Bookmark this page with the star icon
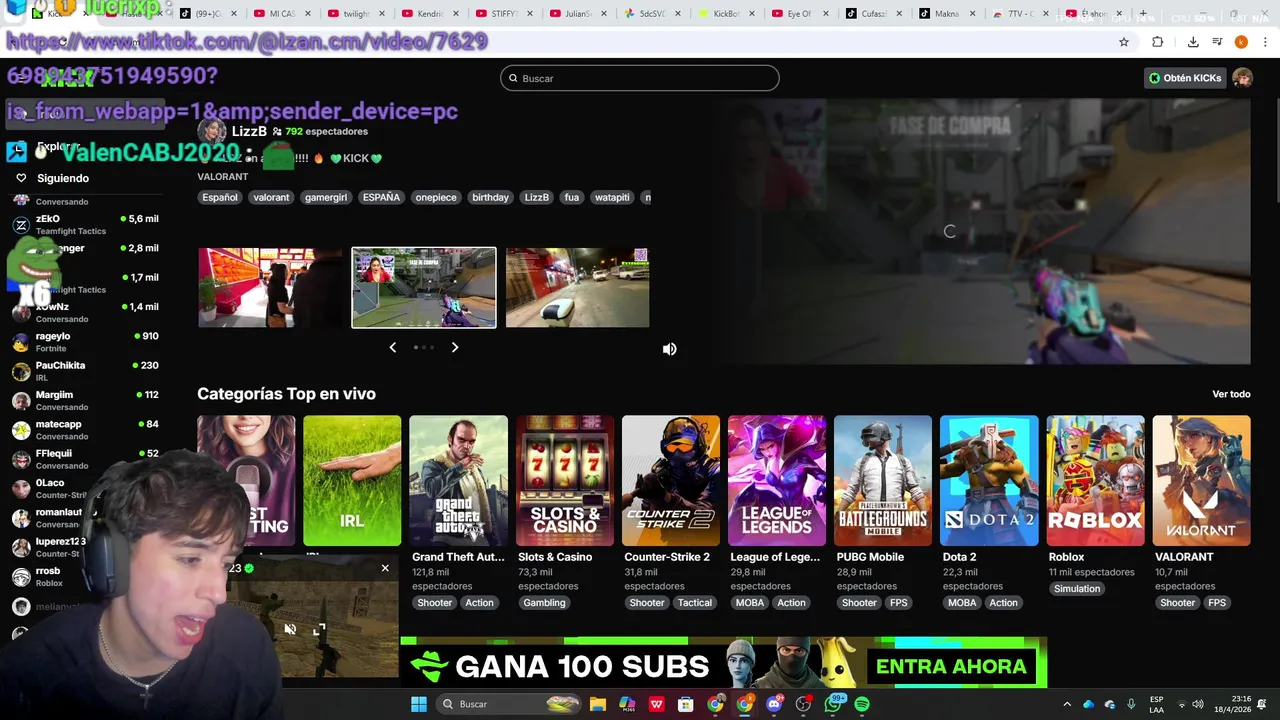This screenshot has width=1280, height=720. [1124, 42]
